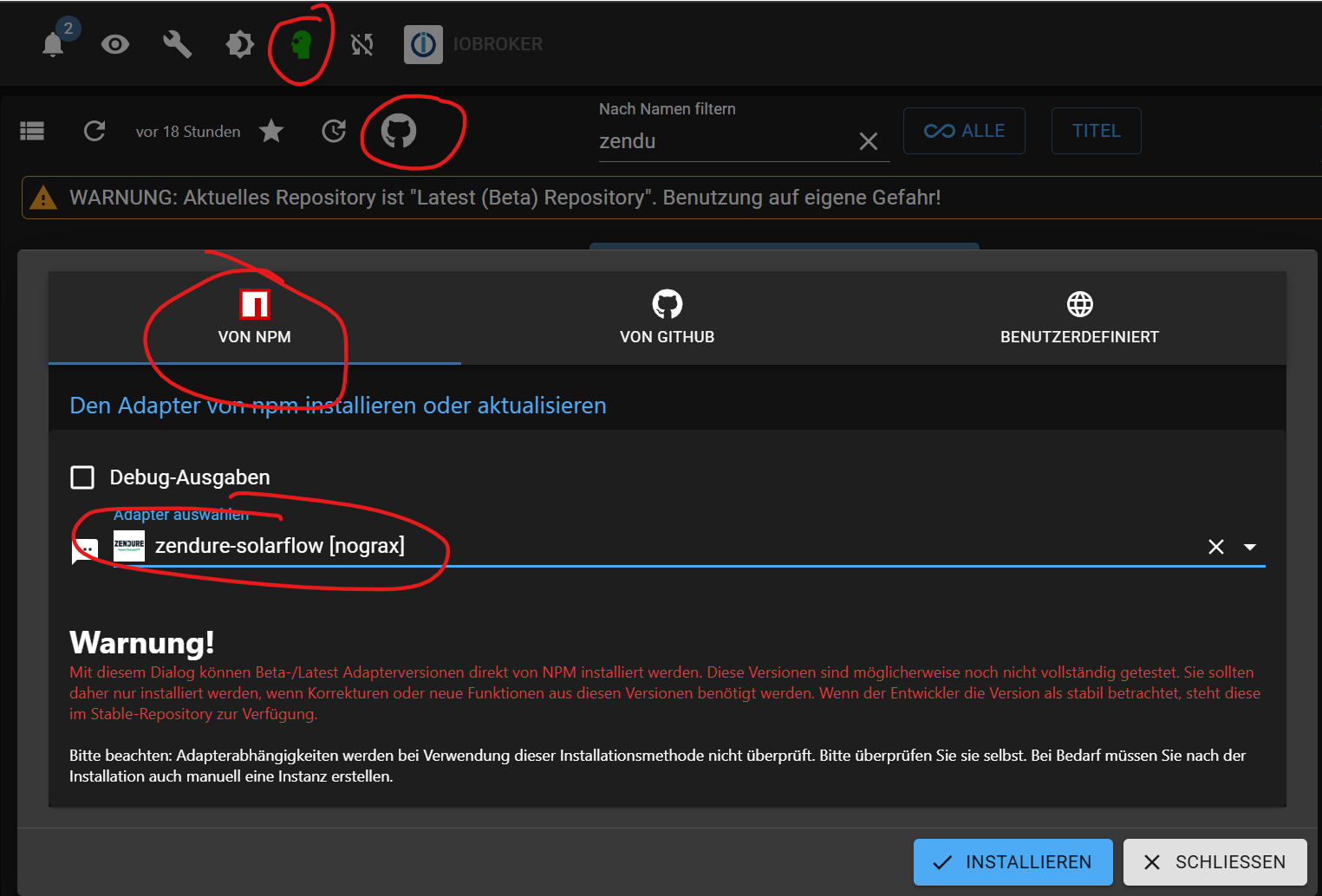1322x896 pixels.
Task: Click the ioBroker logo icon
Action: [x=423, y=44]
